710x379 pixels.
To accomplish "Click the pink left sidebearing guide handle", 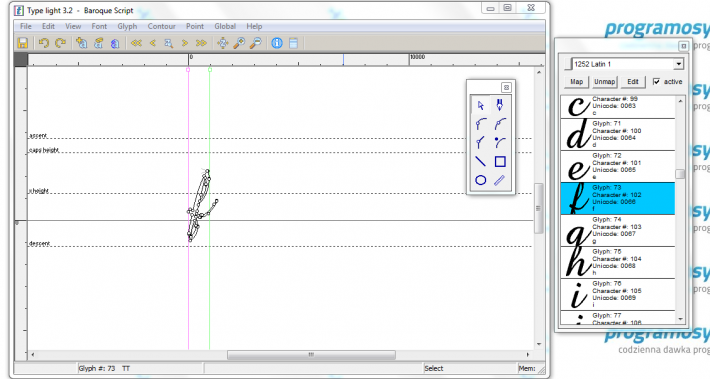I will click(188, 70).
